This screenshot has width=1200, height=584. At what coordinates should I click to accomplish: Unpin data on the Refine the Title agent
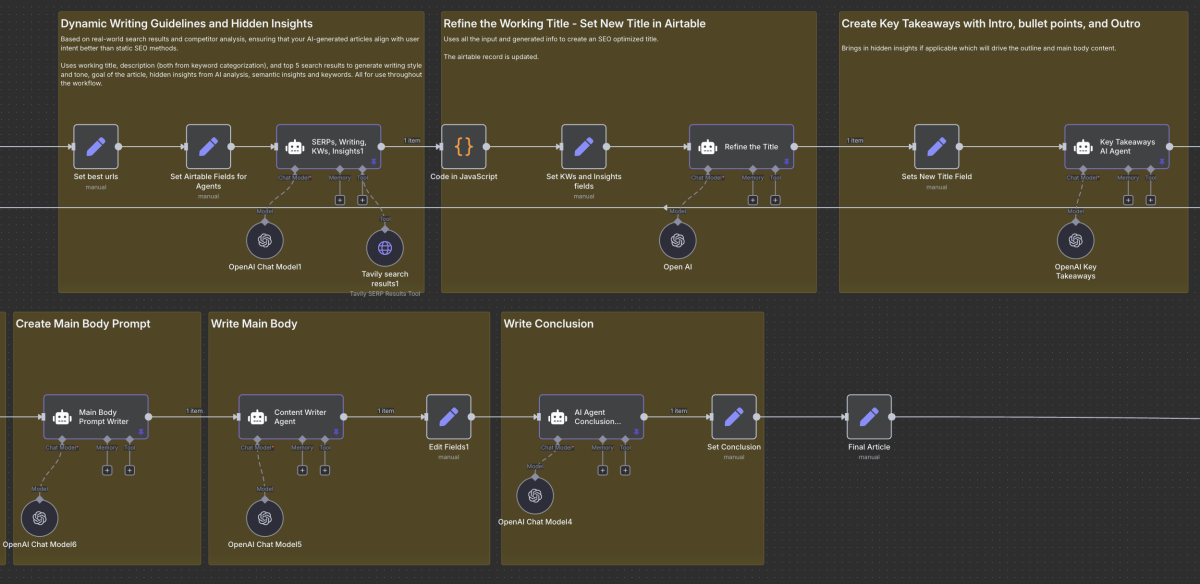point(787,162)
